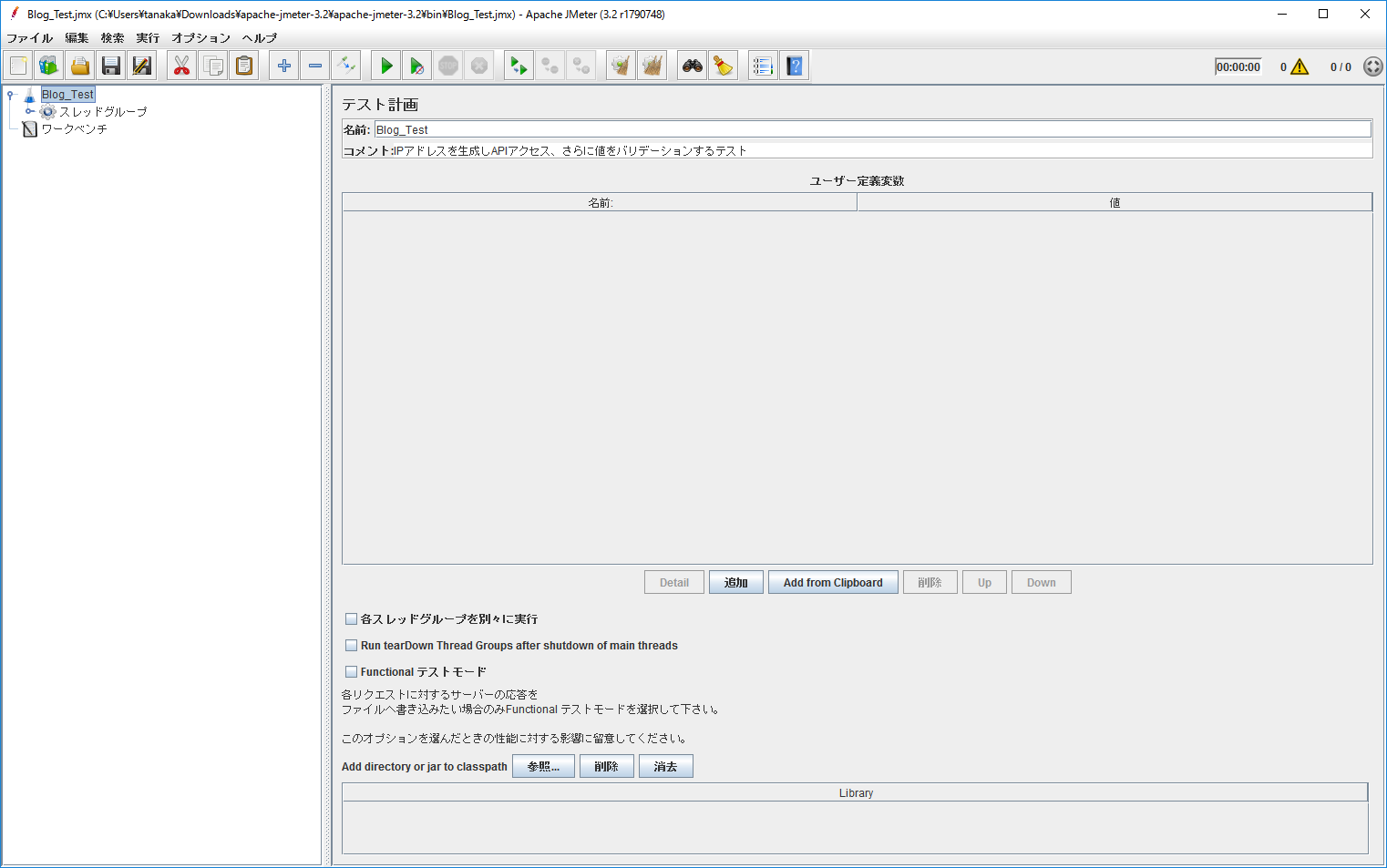Click the New test plan toolbar icon
This screenshot has height=868, width=1387.
(x=18, y=66)
